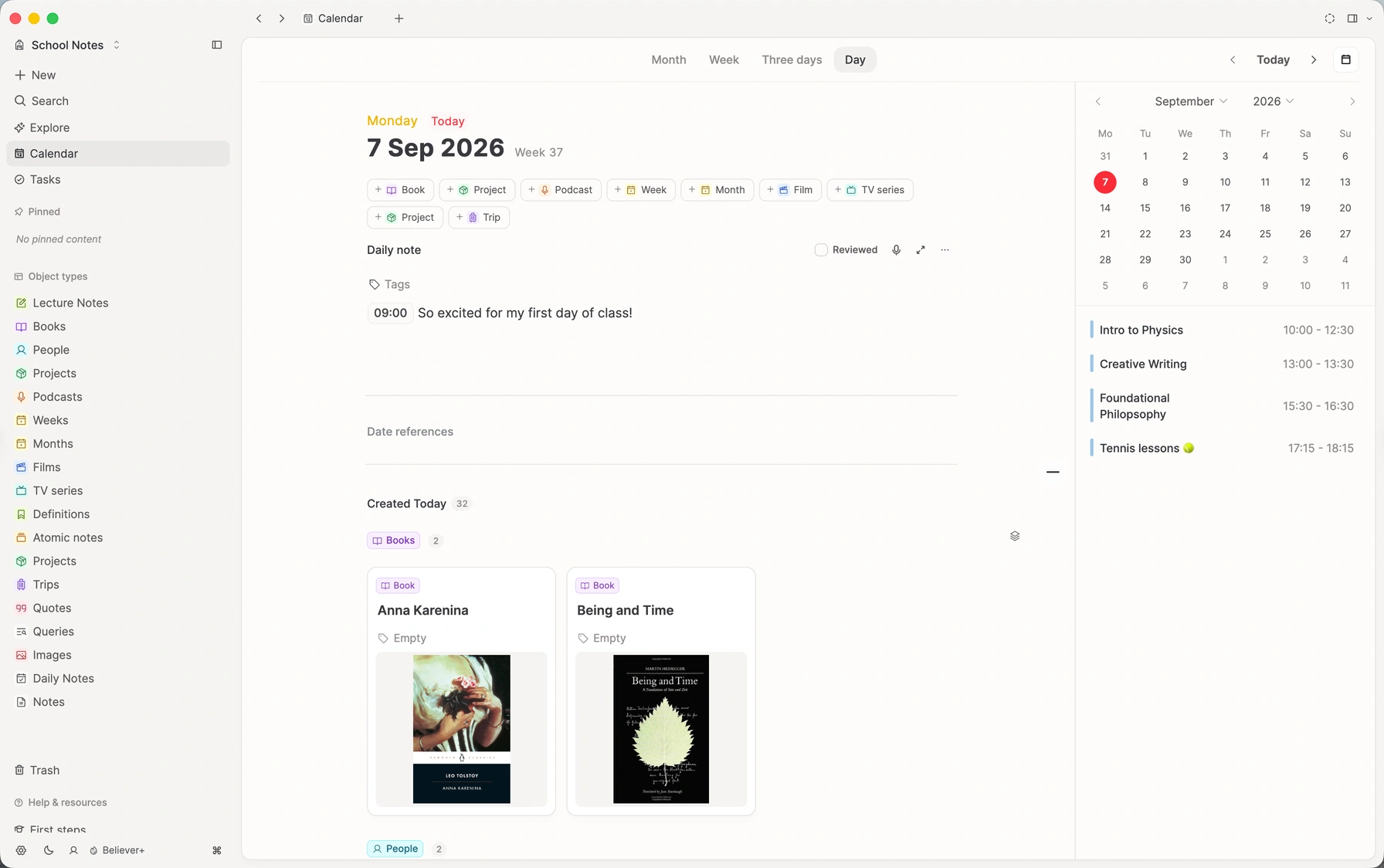The image size is (1384, 868).
Task: Open Search in sidebar
Action: point(118,101)
